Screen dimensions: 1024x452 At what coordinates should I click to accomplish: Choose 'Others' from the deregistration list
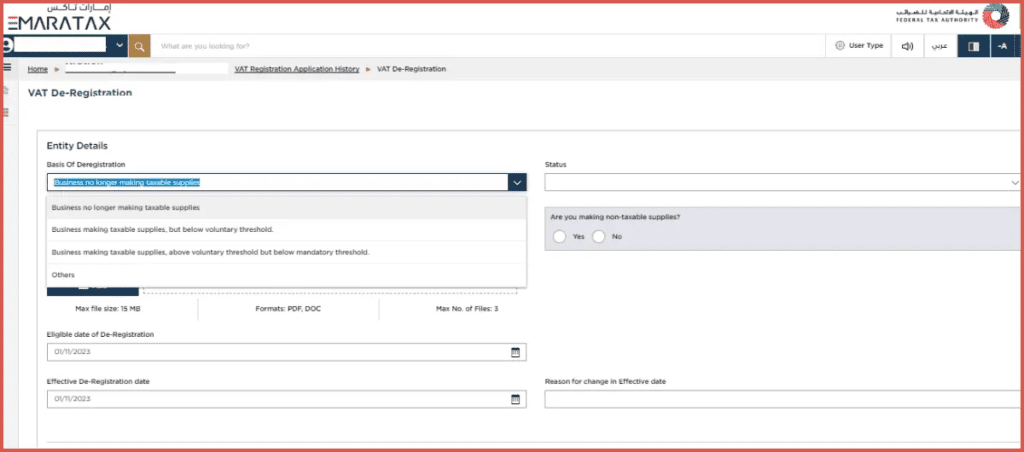tap(63, 274)
